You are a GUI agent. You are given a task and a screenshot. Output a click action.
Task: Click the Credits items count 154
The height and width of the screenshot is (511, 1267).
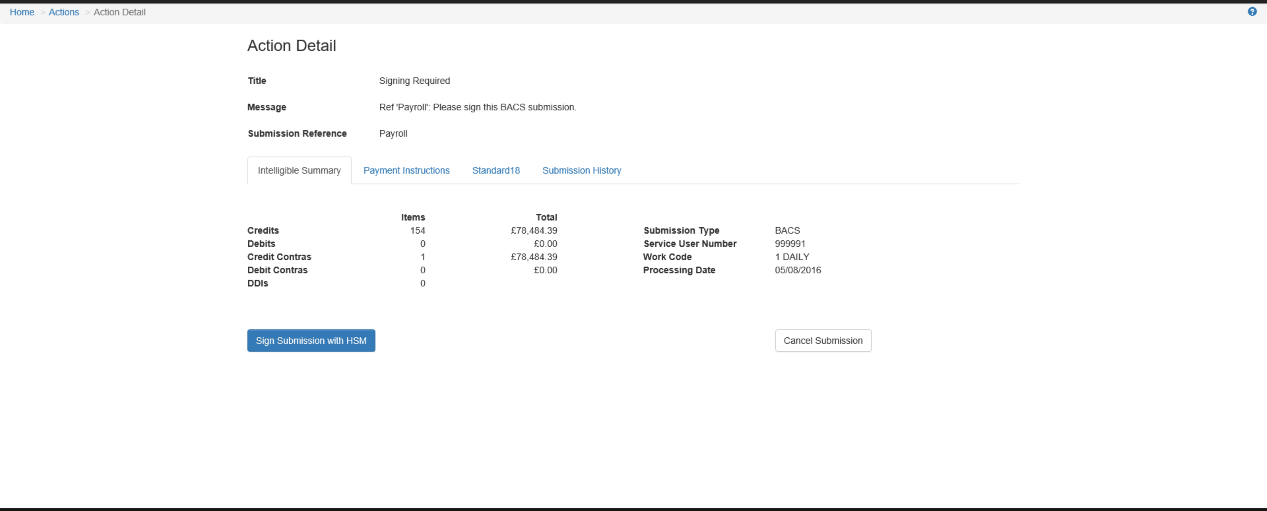[417, 231]
